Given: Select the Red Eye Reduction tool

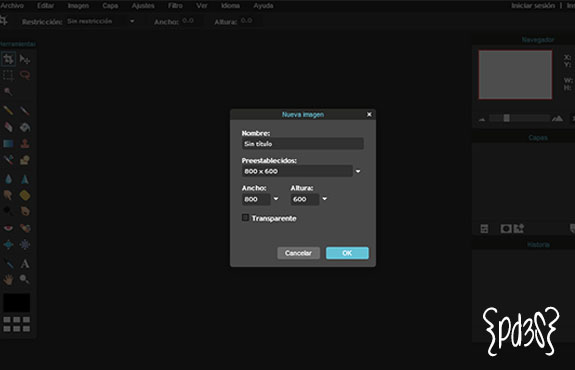Looking at the screenshot, I should 8,228.
